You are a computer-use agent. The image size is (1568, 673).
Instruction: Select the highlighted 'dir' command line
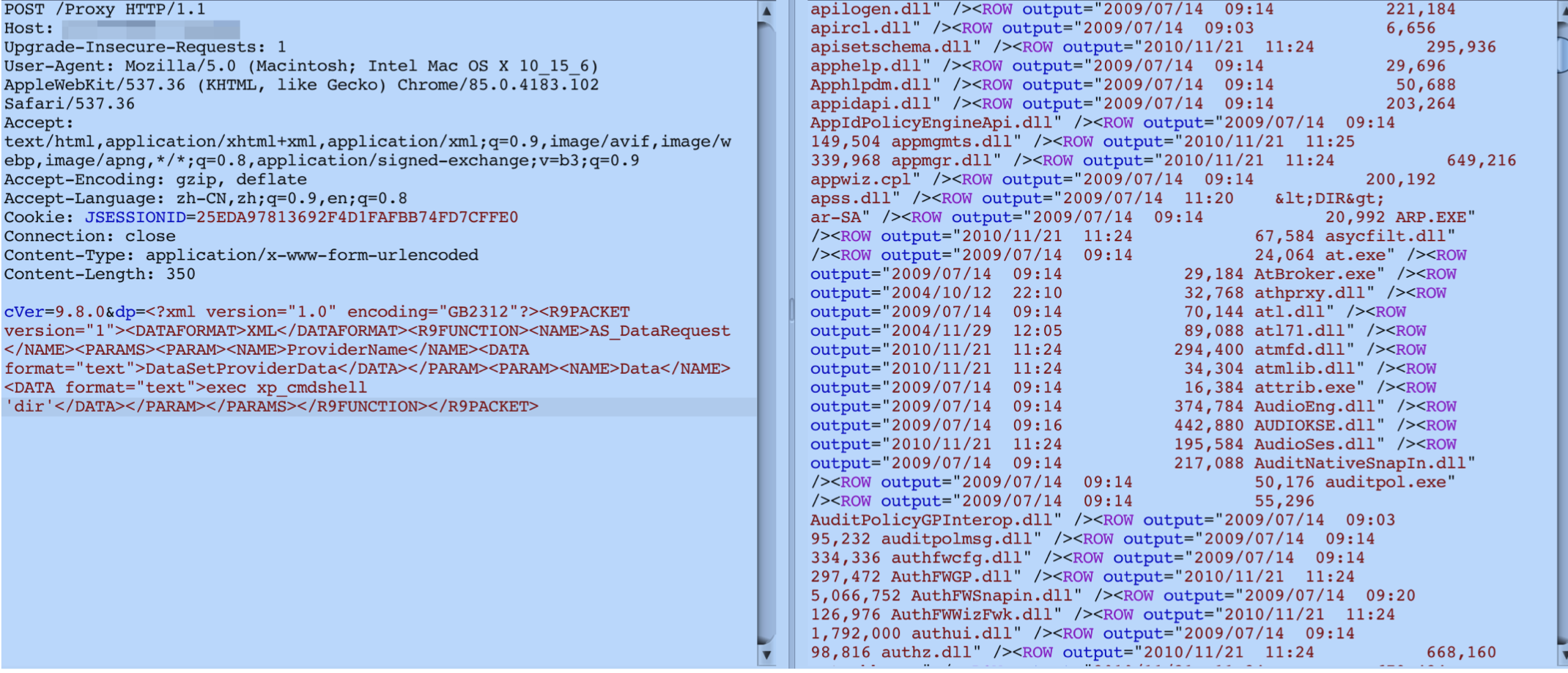click(x=271, y=406)
